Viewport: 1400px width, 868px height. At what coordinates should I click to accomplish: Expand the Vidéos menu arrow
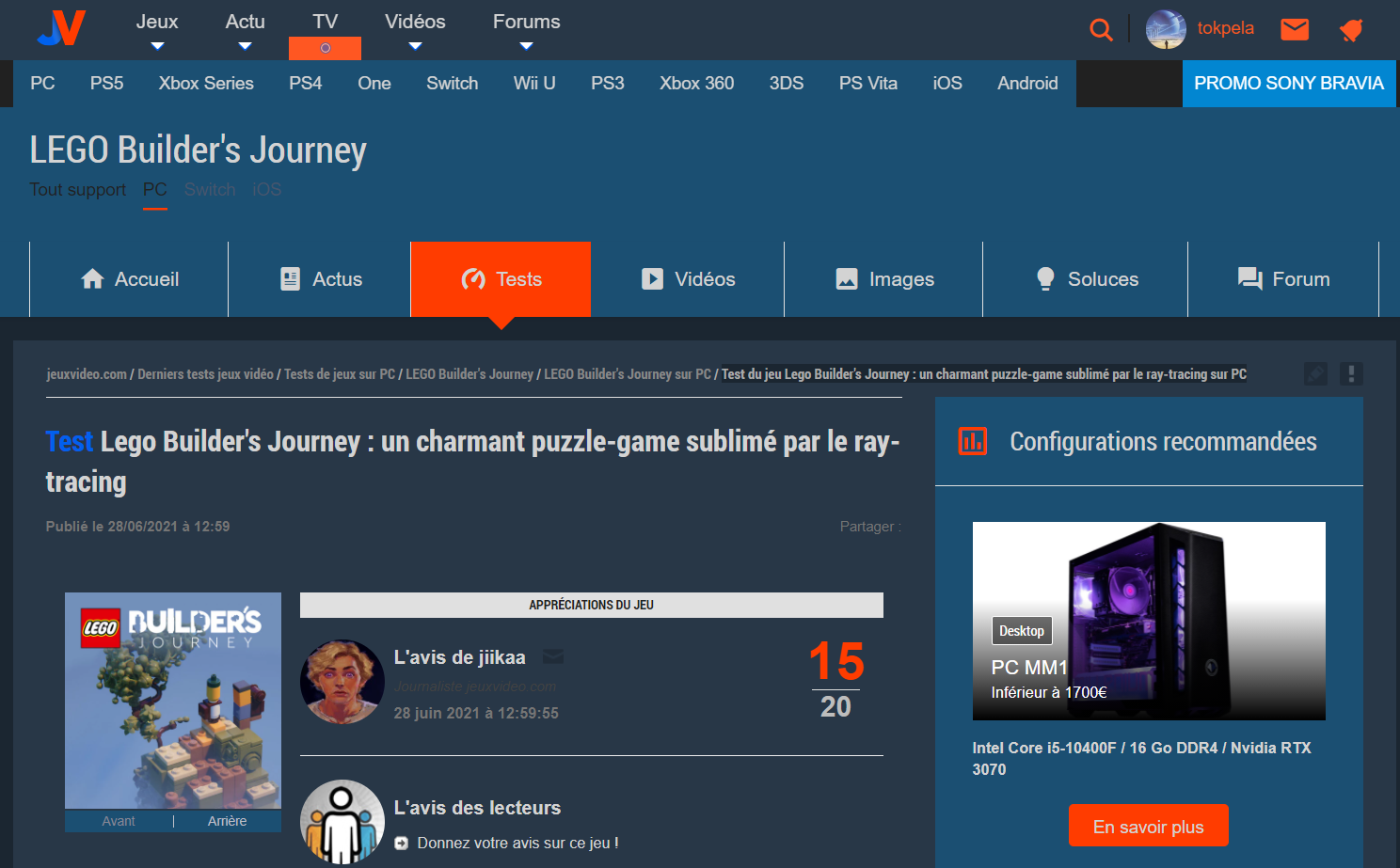415,46
